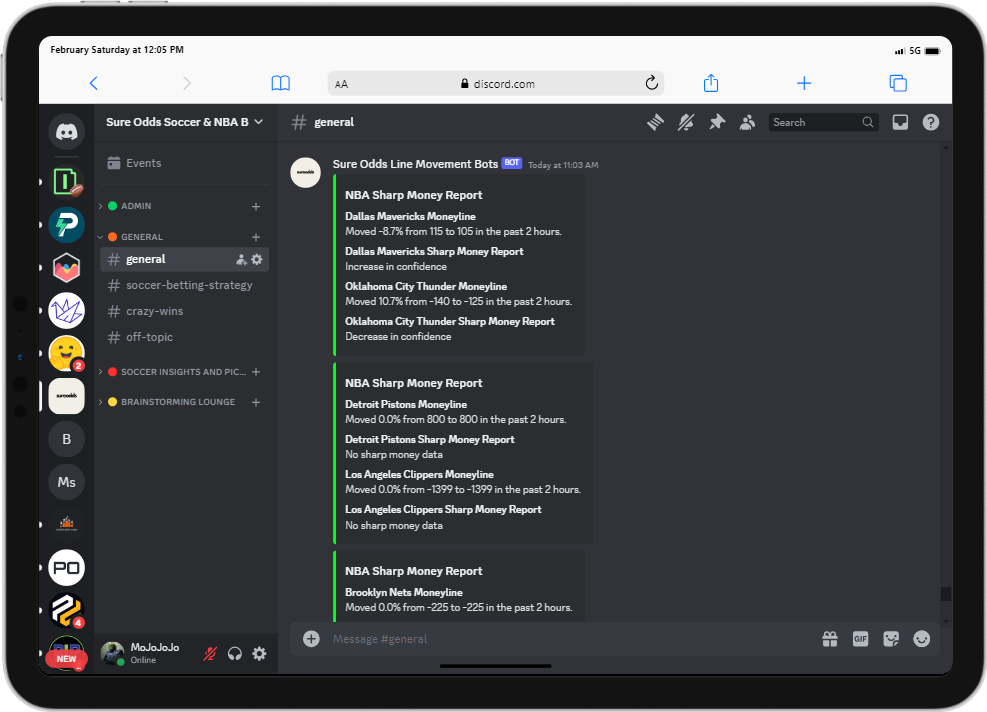Open the Ms server icon
Image resolution: width=987 pixels, height=712 pixels.
pyautogui.click(x=66, y=482)
